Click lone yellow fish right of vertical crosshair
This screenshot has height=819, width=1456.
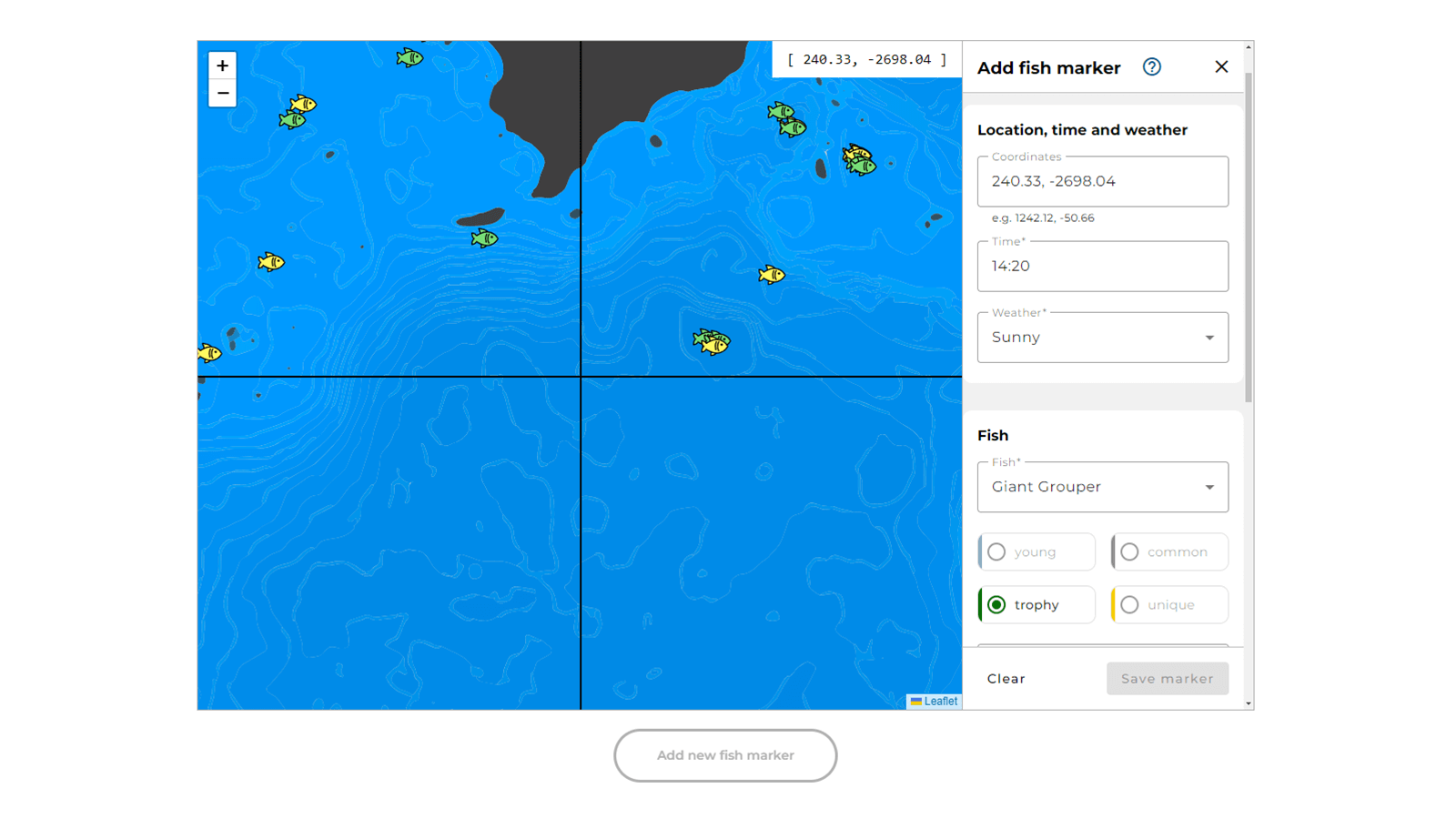click(x=771, y=275)
